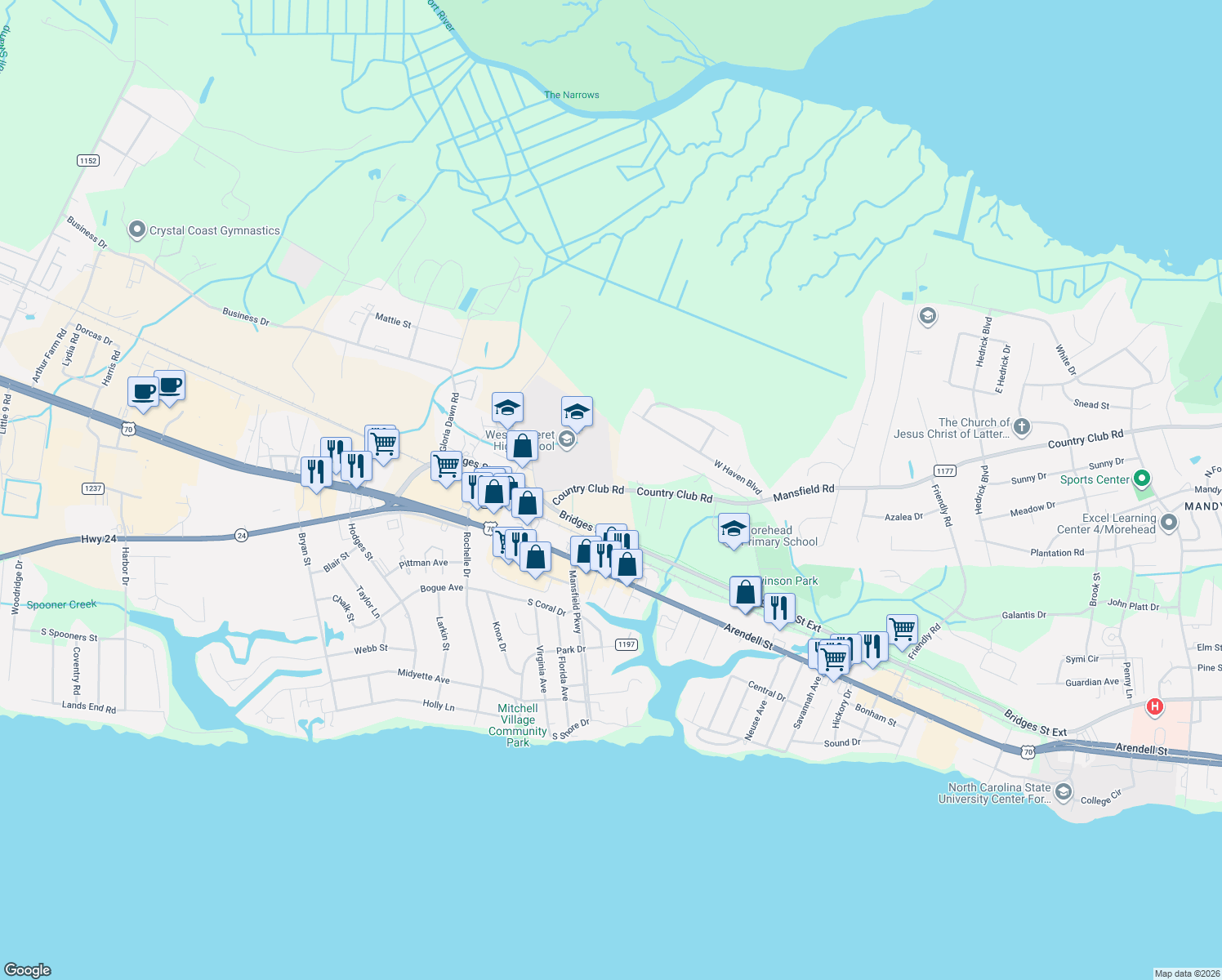Click the restaurant marker above Bryan St
The image size is (1222, 980).
316,474
